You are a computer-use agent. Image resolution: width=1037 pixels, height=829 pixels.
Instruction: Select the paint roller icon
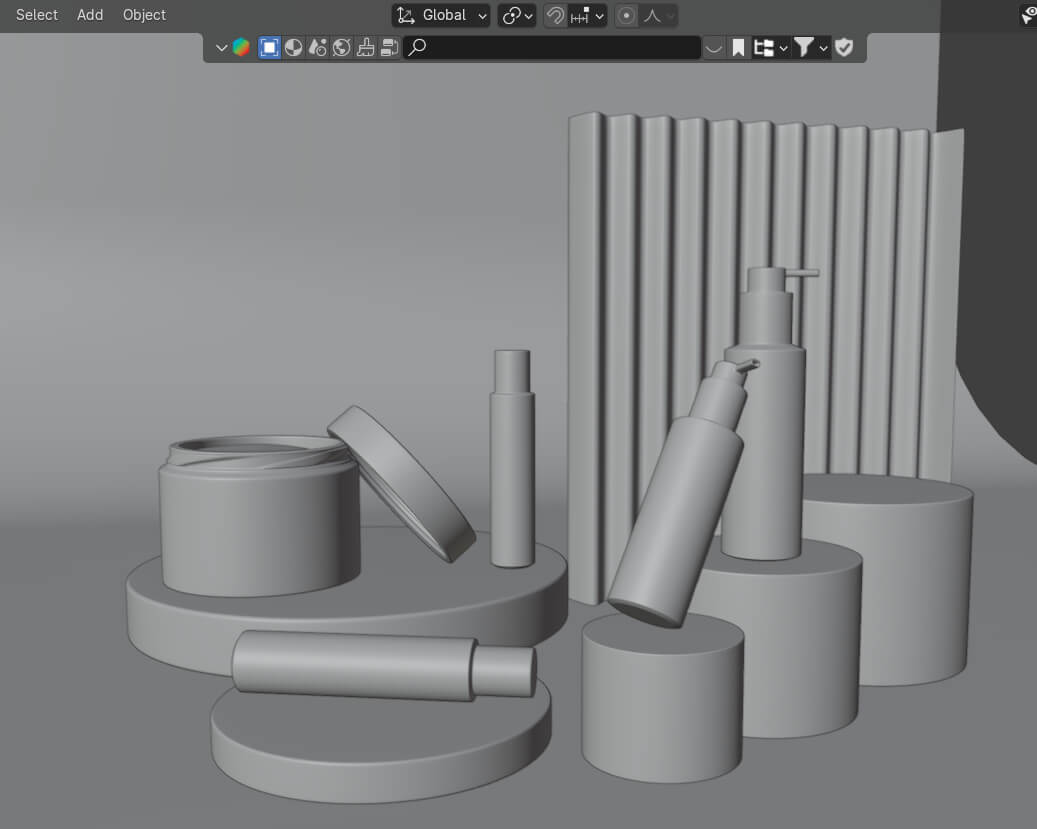[390, 48]
